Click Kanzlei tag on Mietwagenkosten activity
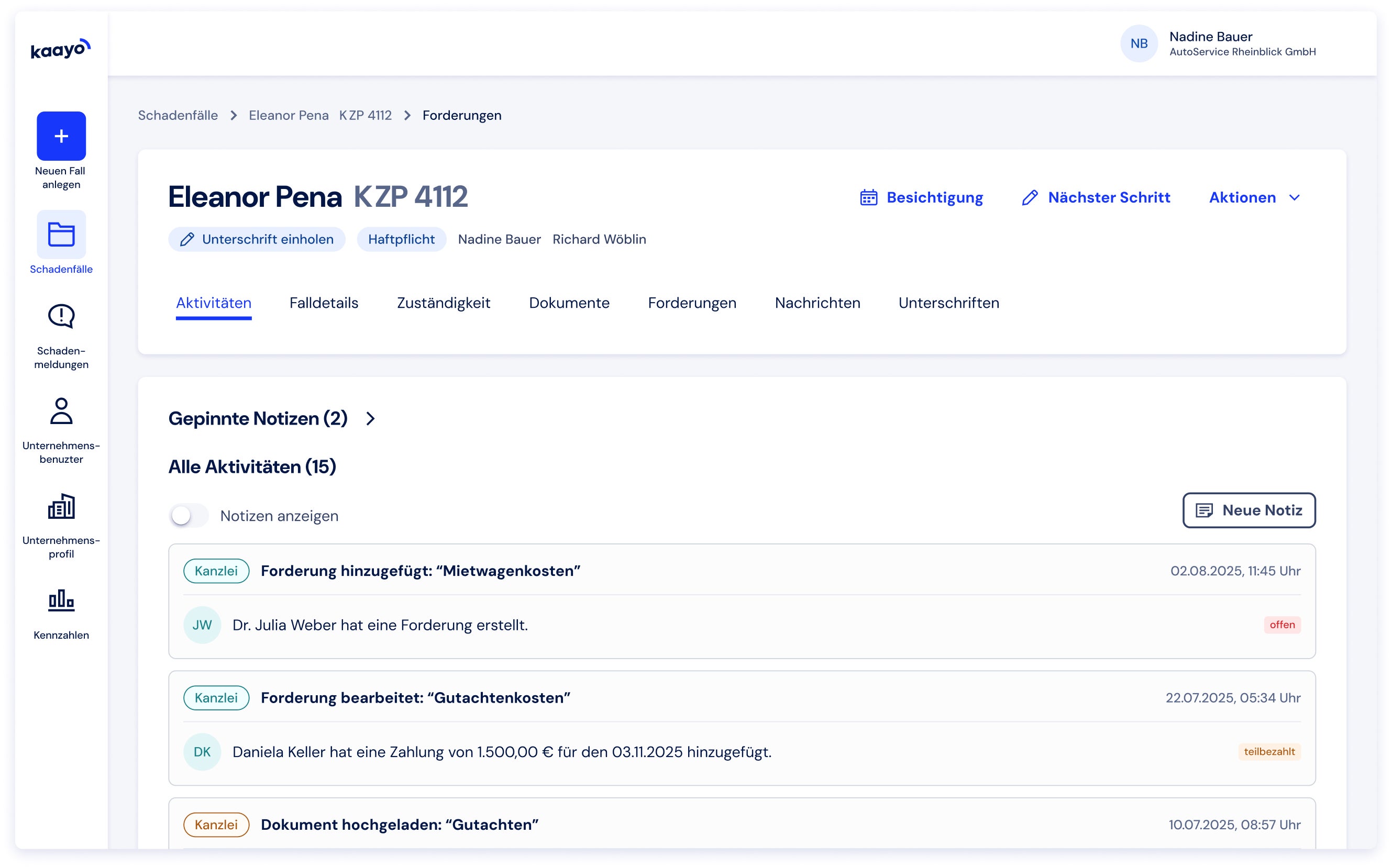Image resolution: width=1392 pixels, height=868 pixels. tap(216, 571)
